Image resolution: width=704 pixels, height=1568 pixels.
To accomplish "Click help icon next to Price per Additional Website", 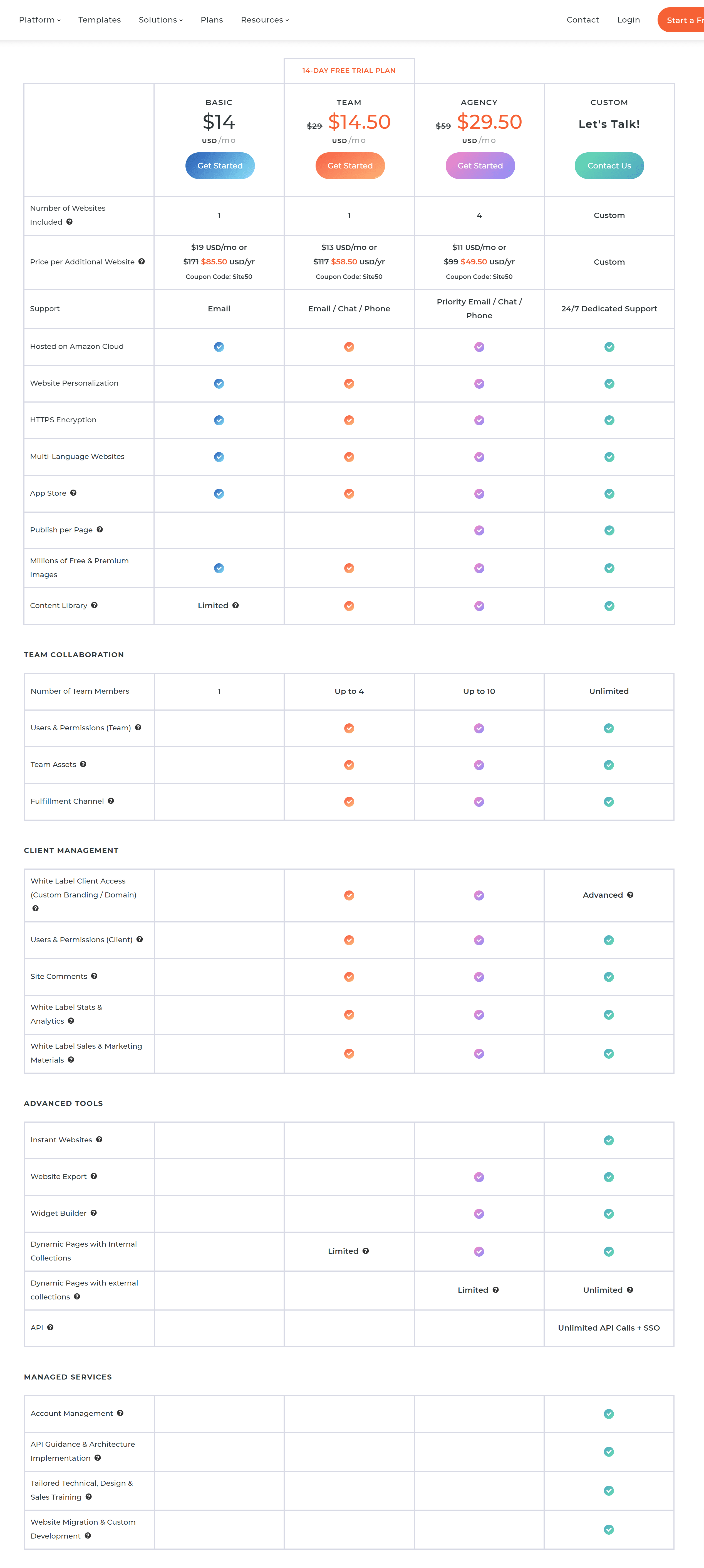I will [141, 262].
